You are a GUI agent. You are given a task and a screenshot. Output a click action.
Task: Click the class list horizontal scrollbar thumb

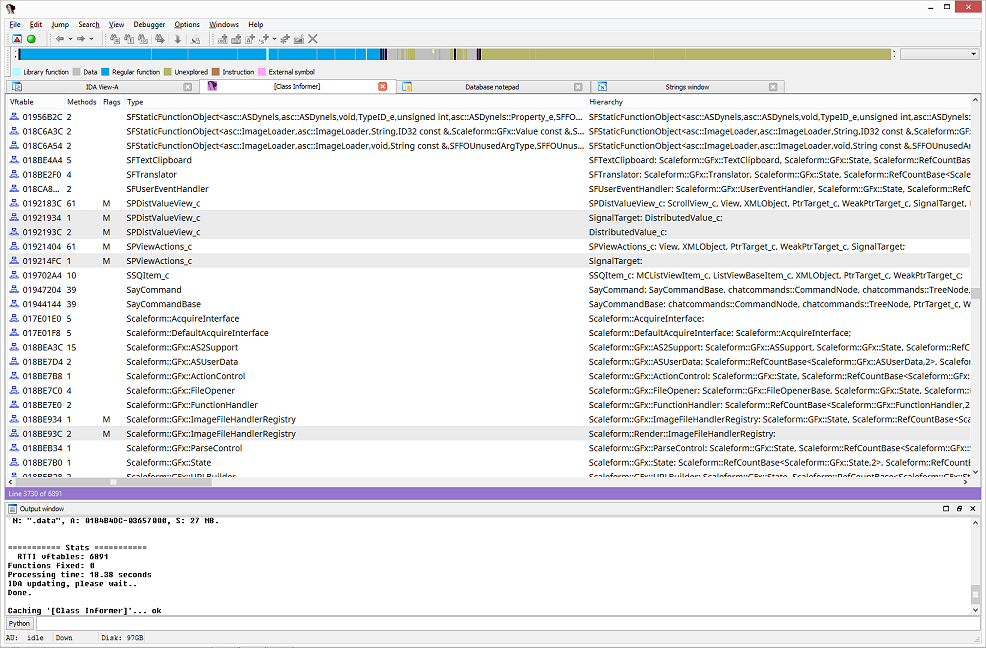113,482
